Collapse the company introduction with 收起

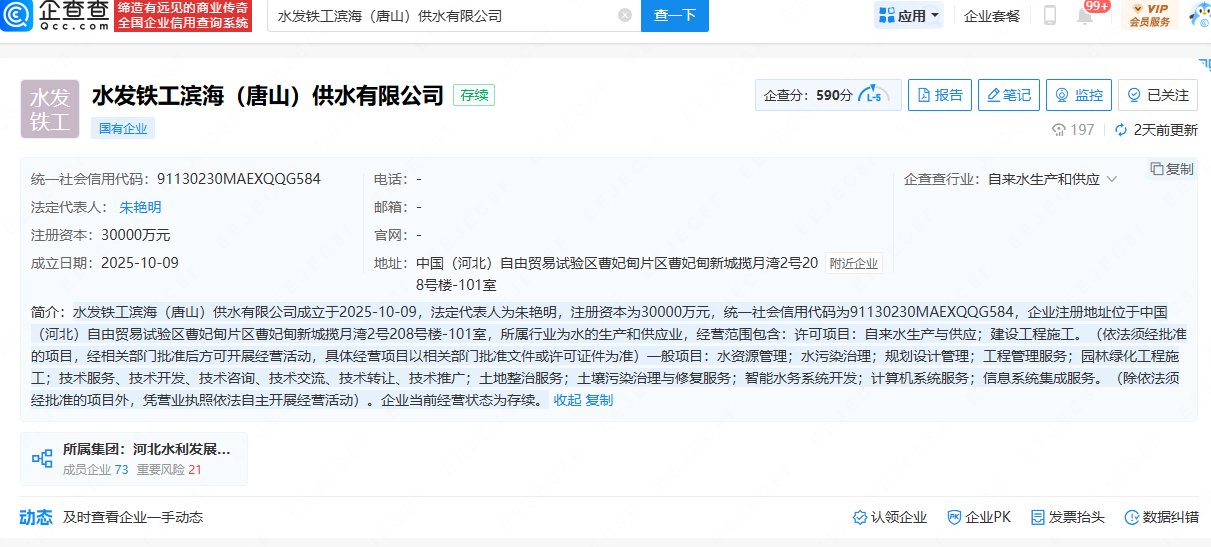567,400
